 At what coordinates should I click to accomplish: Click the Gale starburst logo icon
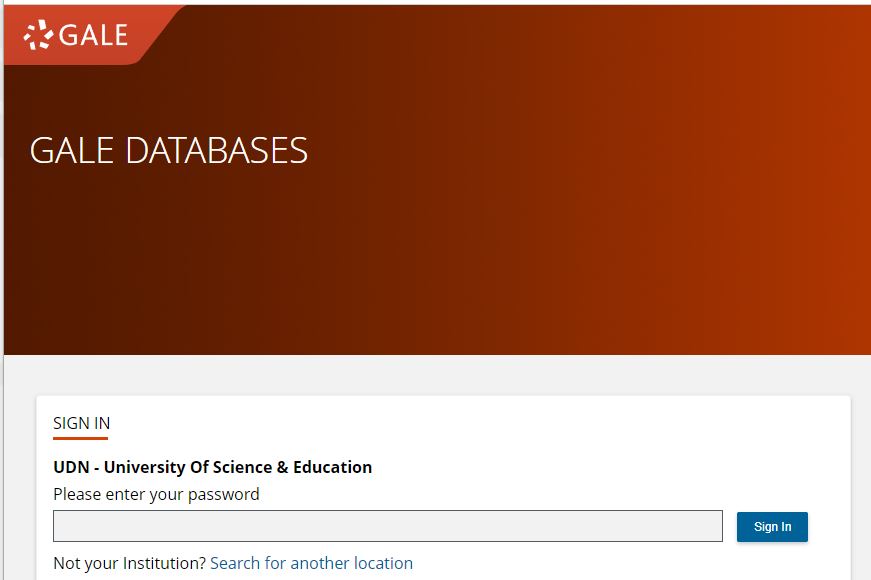[x=38, y=34]
